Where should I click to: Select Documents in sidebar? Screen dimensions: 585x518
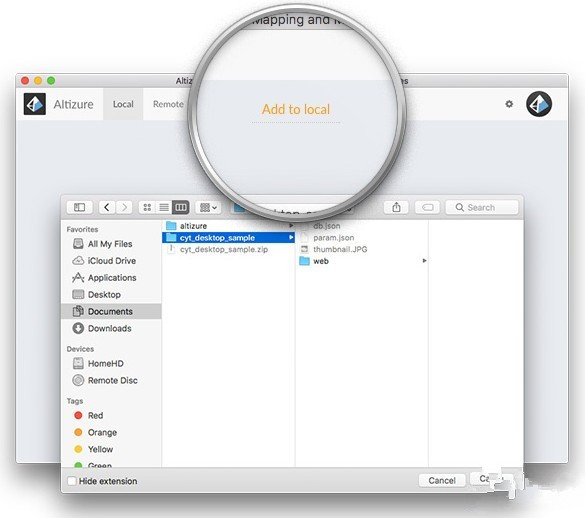[x=111, y=311]
